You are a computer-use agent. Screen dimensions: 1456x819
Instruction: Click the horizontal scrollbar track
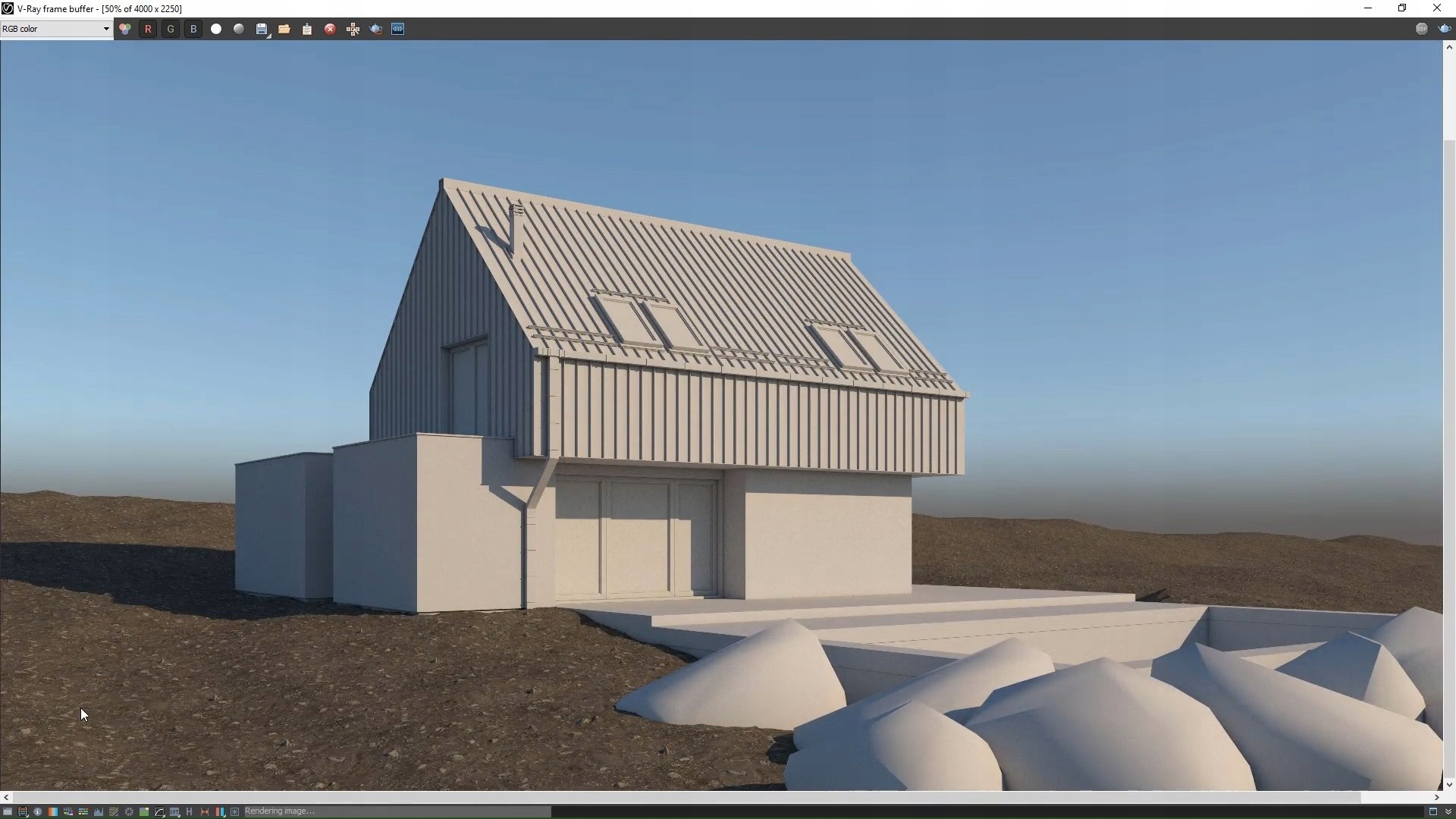pos(1395,797)
